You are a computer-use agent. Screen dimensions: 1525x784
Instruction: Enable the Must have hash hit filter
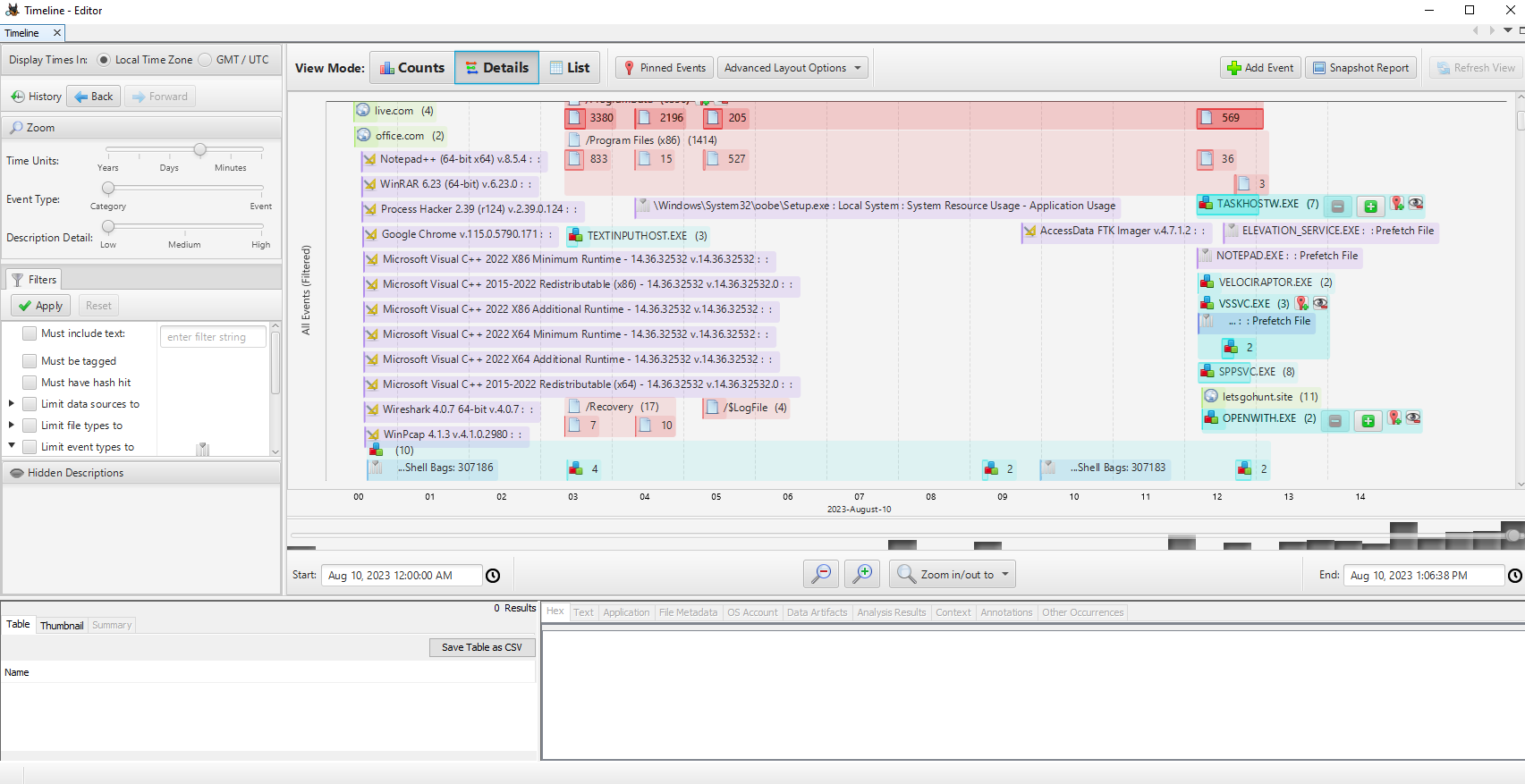coord(30,383)
